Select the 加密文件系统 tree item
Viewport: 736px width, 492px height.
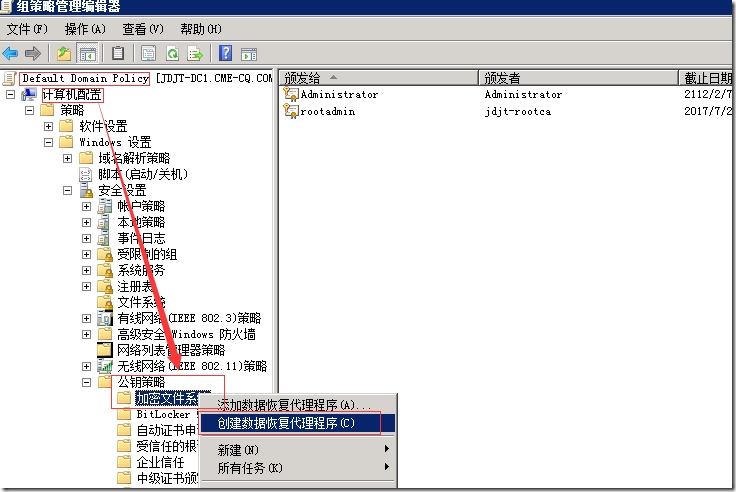167,398
